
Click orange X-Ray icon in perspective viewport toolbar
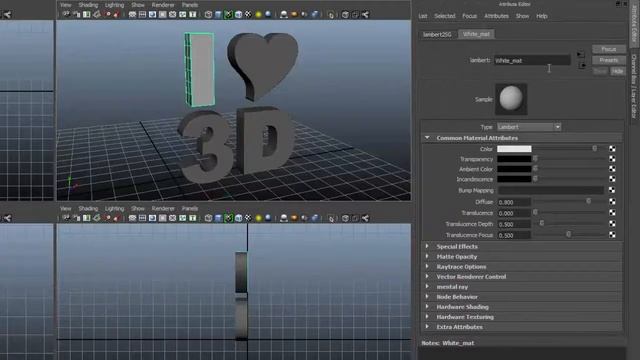point(294,15)
